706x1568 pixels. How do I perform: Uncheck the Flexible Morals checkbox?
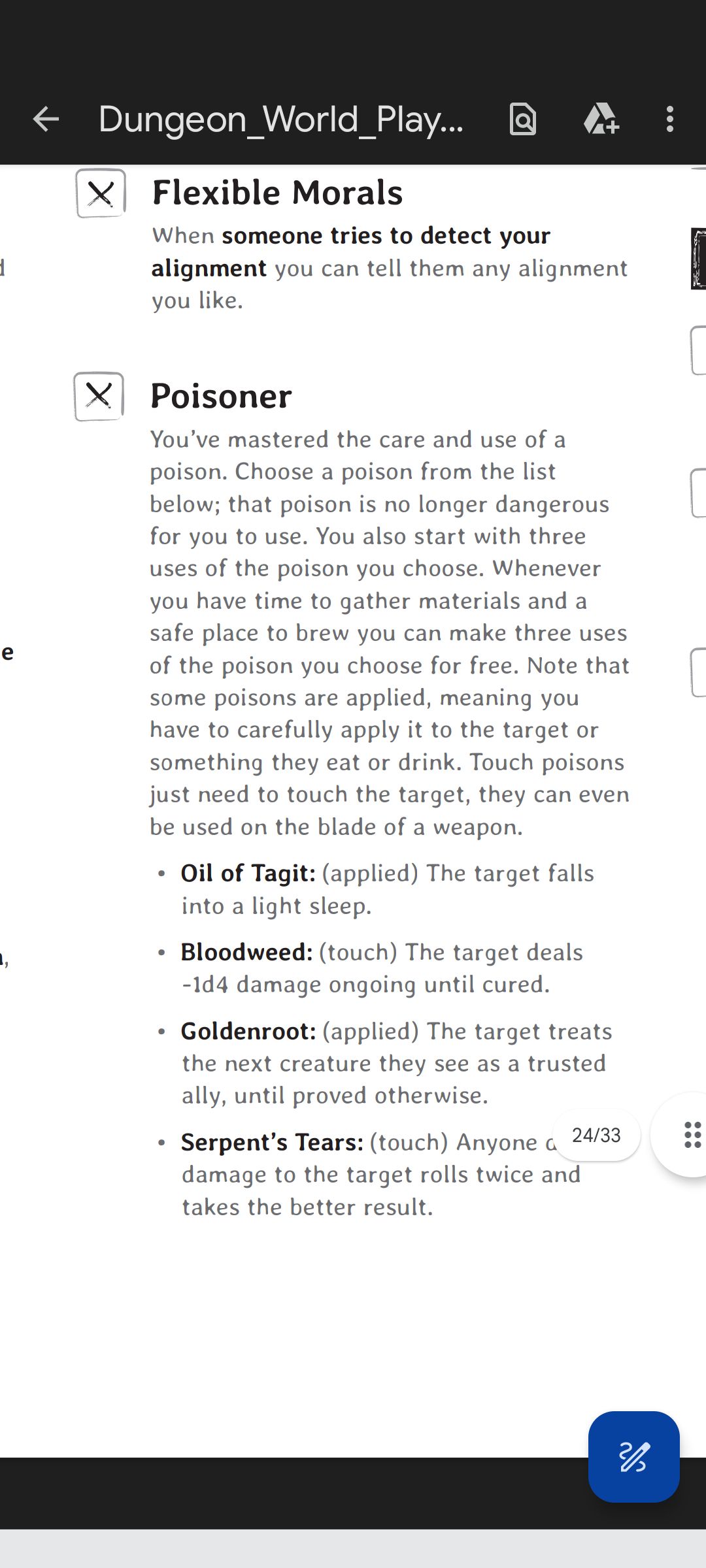point(101,193)
